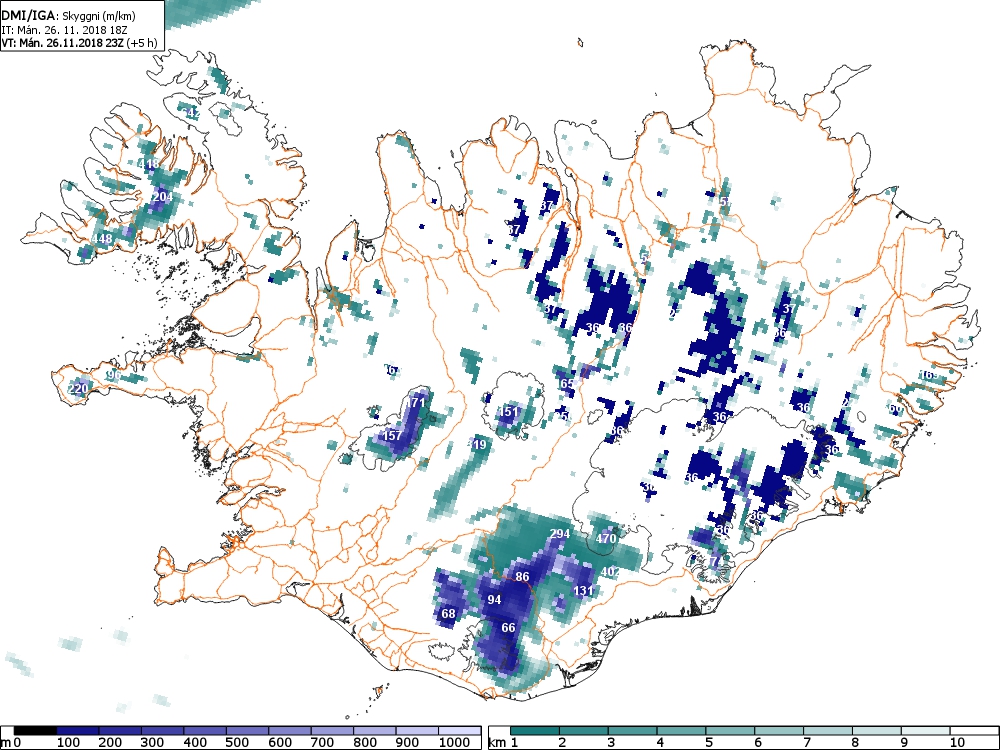Click the '157' visibility value on the map

click(392, 436)
